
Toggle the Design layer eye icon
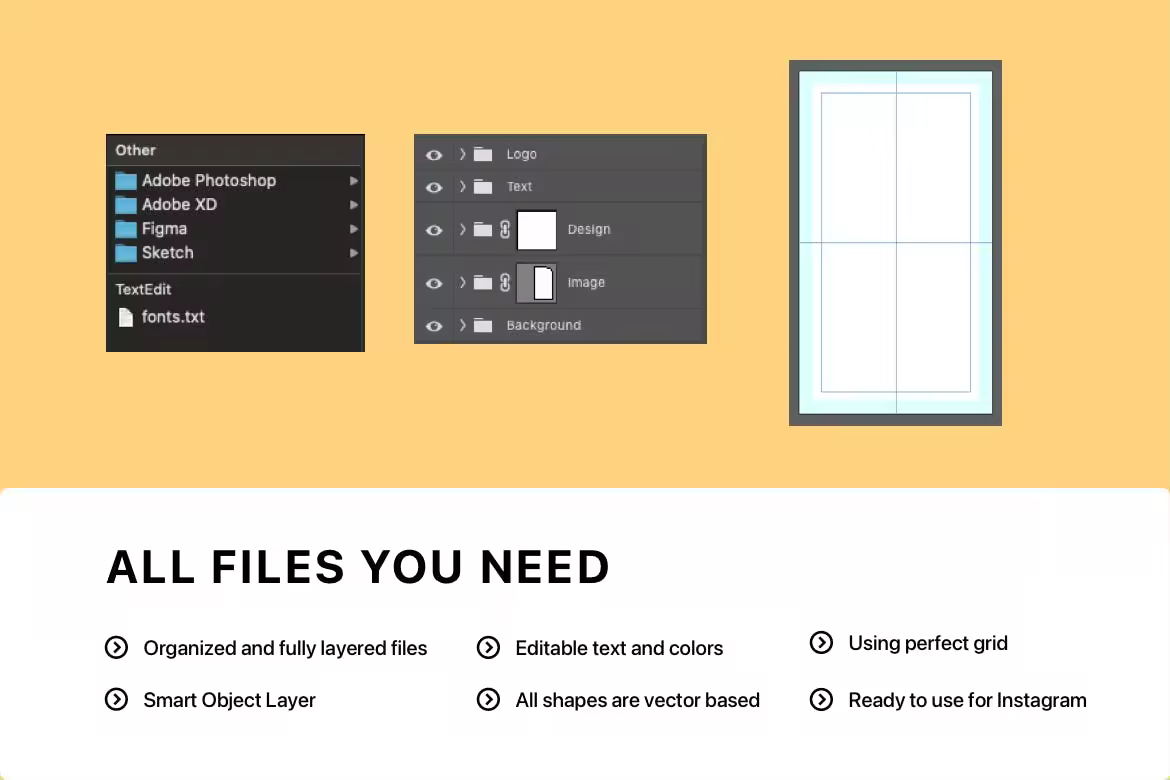(x=434, y=230)
